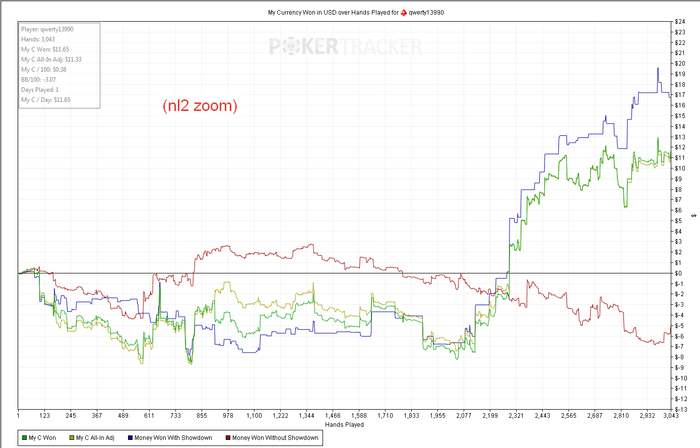This screenshot has width=700, height=448.
Task: Click the x-axis tick label 2,321
Action: click(x=516, y=415)
